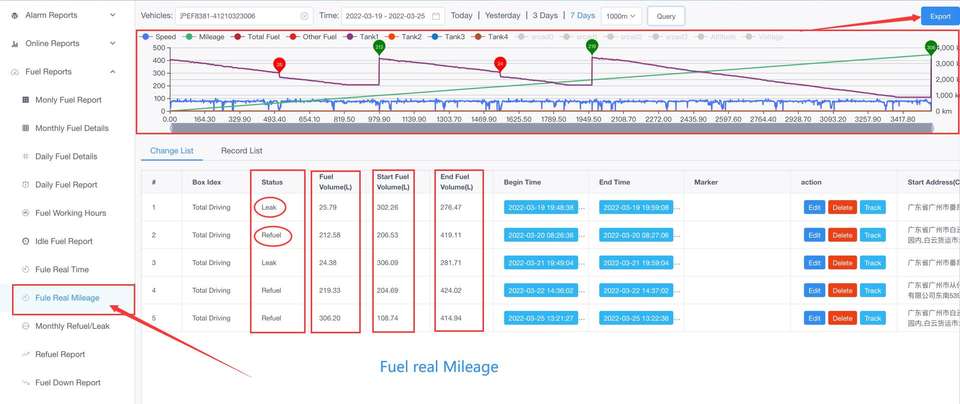Open the 1000m distance dropdown
Screen dimensions: 960x404
[622, 16]
